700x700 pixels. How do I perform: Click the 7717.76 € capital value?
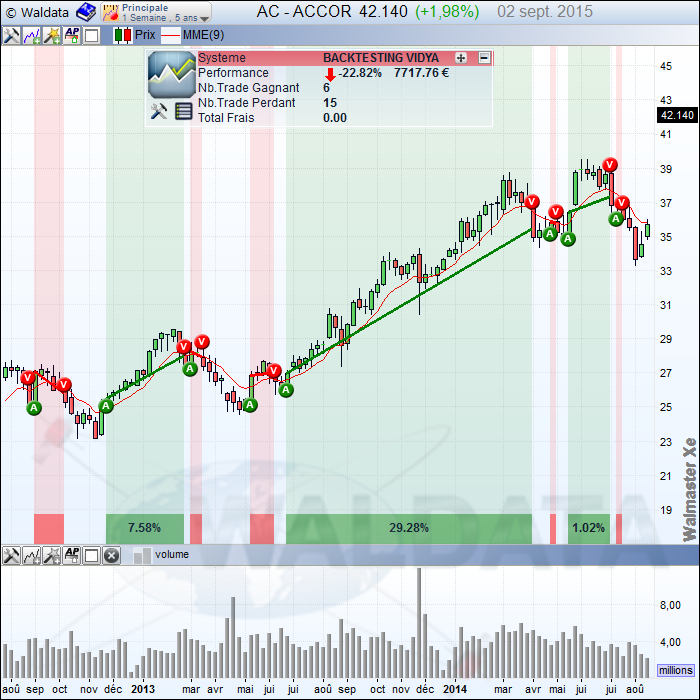pyautogui.click(x=421, y=73)
